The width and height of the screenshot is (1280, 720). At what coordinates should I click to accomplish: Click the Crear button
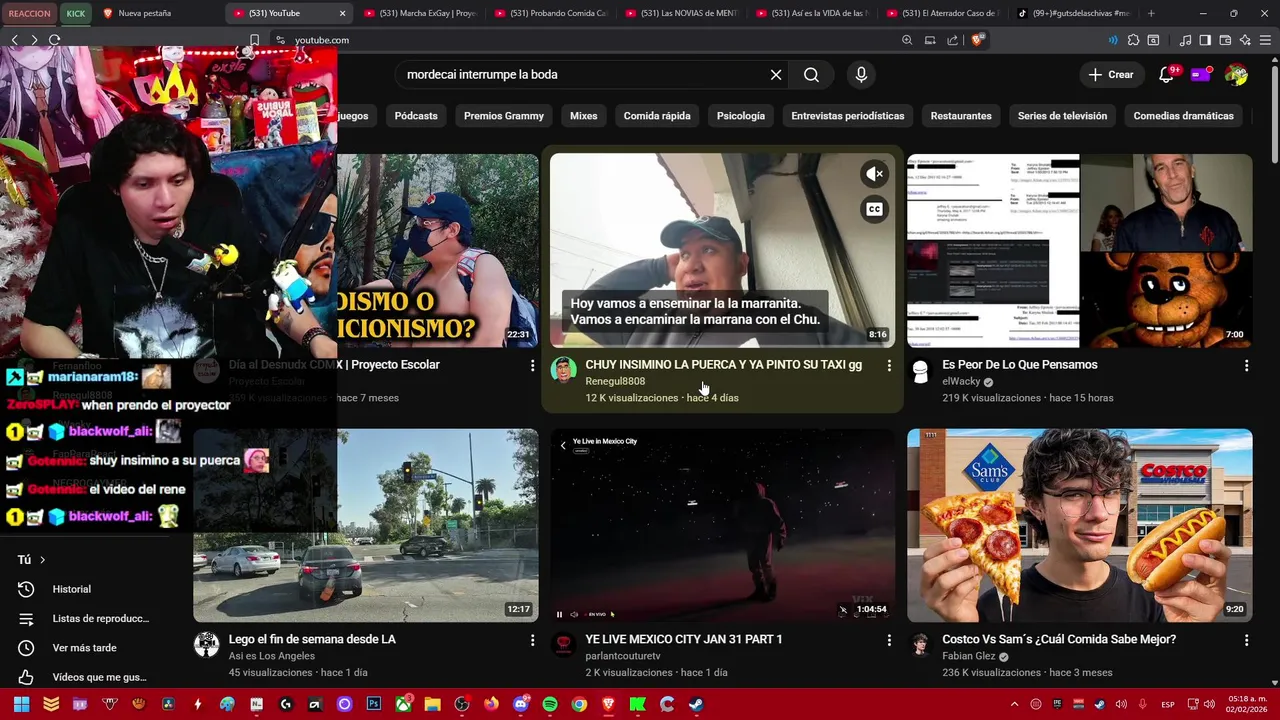(x=1111, y=75)
